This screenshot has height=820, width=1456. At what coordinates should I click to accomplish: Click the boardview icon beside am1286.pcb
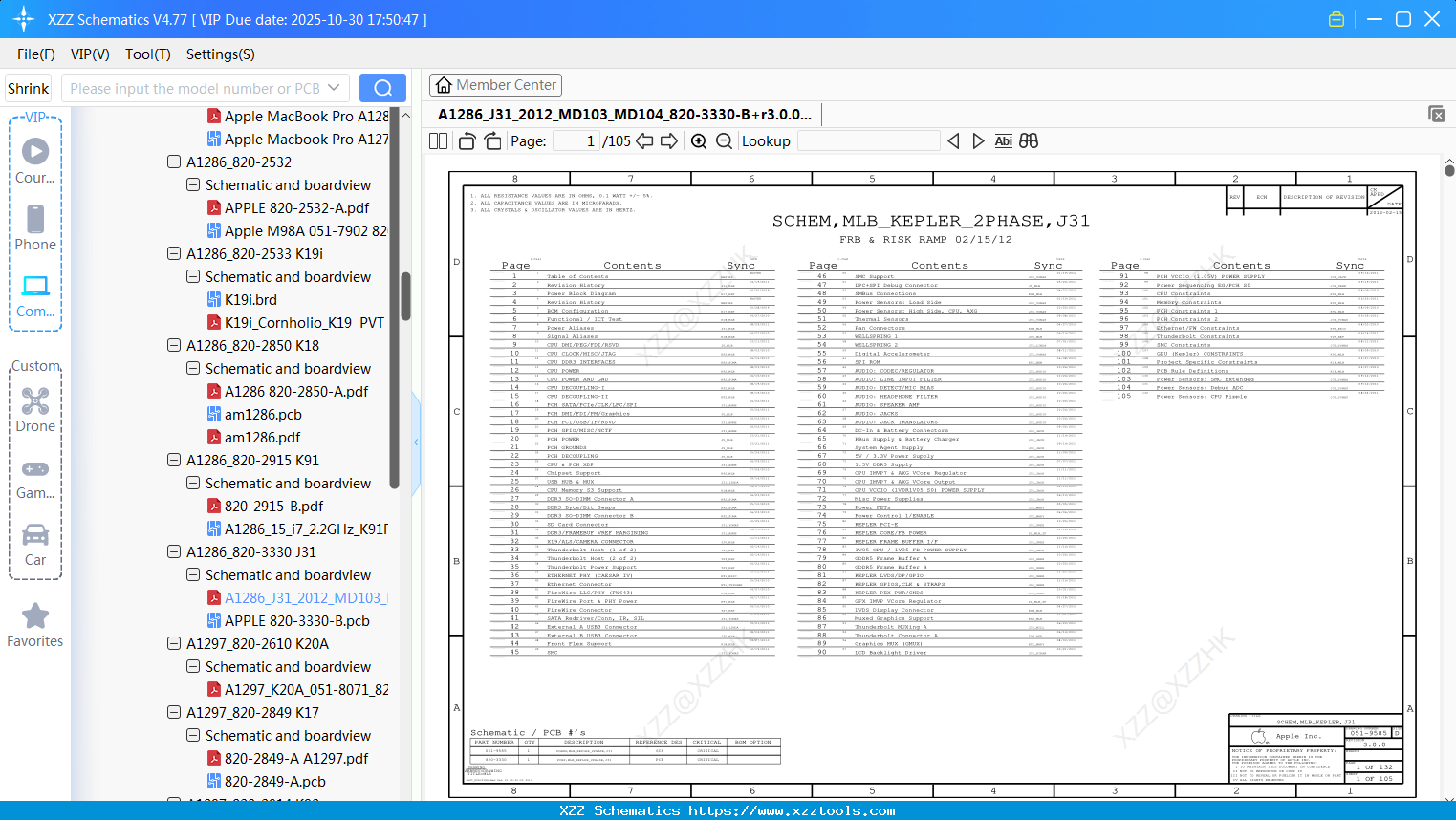[x=215, y=414]
